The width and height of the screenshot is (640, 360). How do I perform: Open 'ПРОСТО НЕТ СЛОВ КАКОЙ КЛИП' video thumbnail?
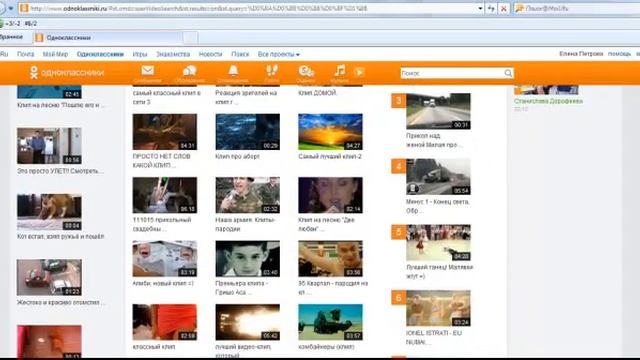point(164,132)
